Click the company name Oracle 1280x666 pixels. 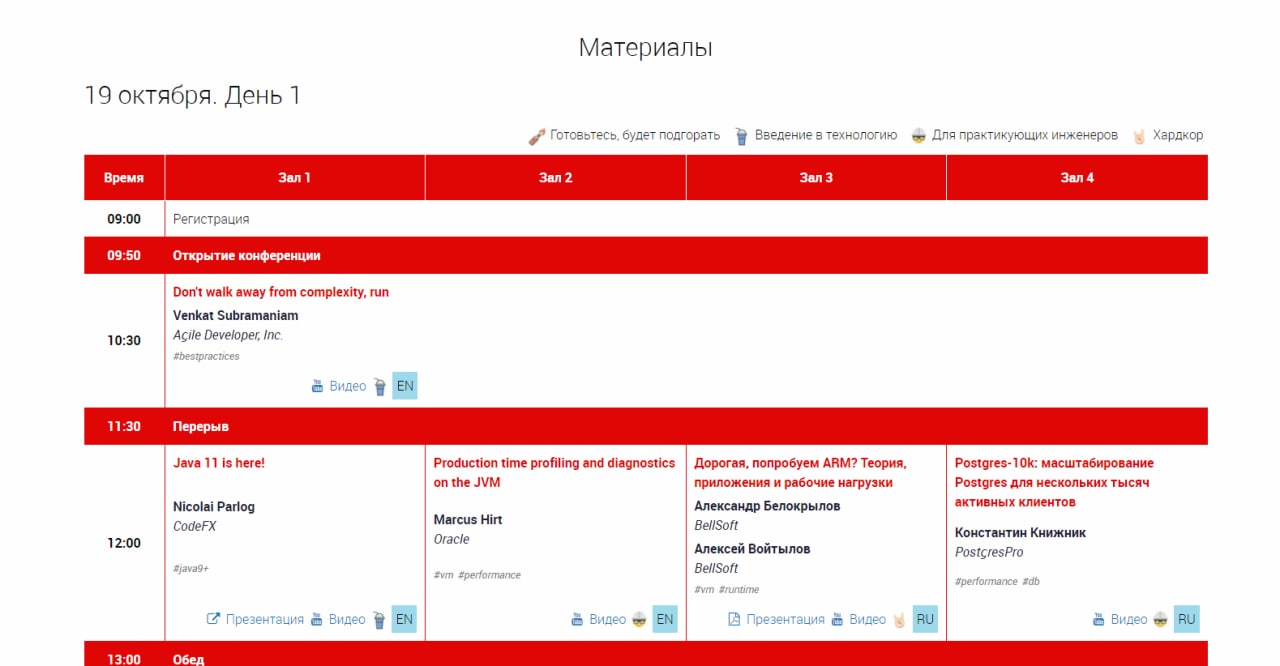point(451,539)
